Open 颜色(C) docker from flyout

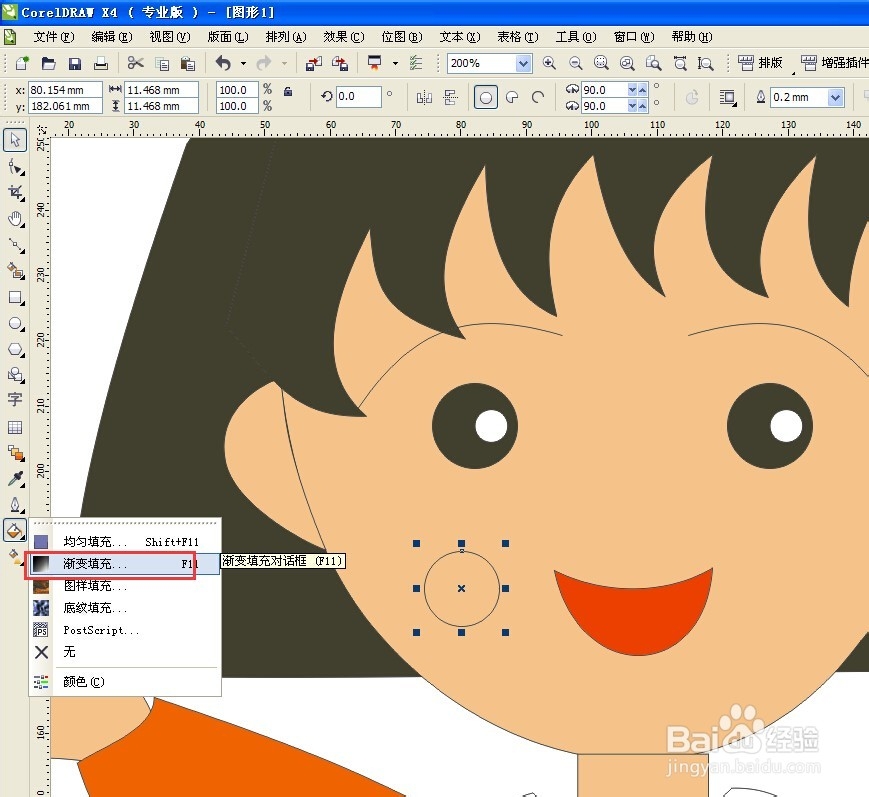coord(125,682)
